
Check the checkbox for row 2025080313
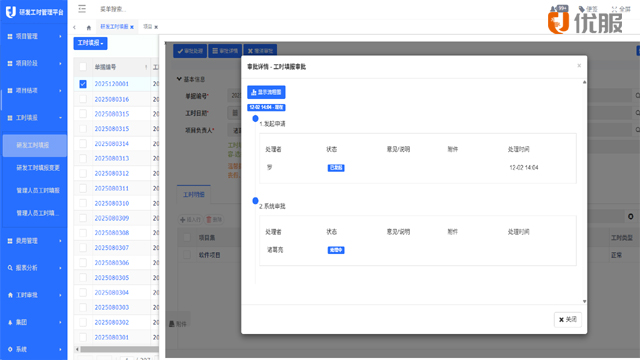[x=83, y=158]
